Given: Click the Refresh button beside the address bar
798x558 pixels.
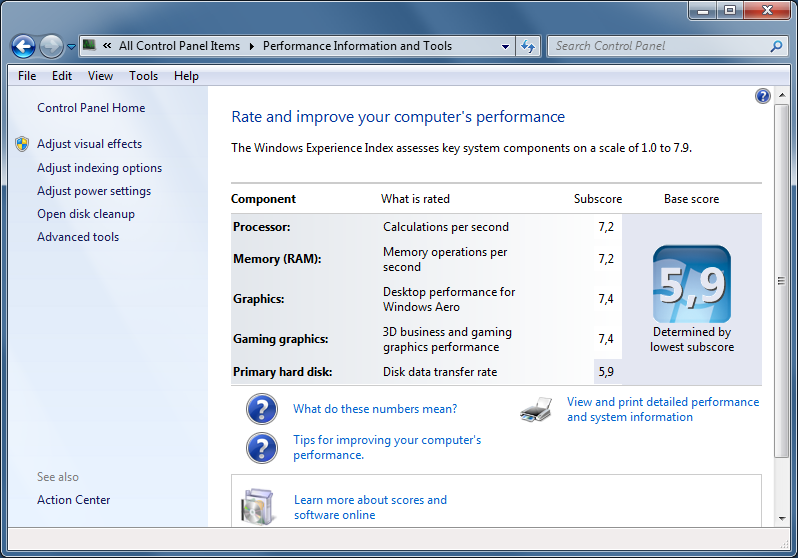Looking at the screenshot, I should pos(528,46).
